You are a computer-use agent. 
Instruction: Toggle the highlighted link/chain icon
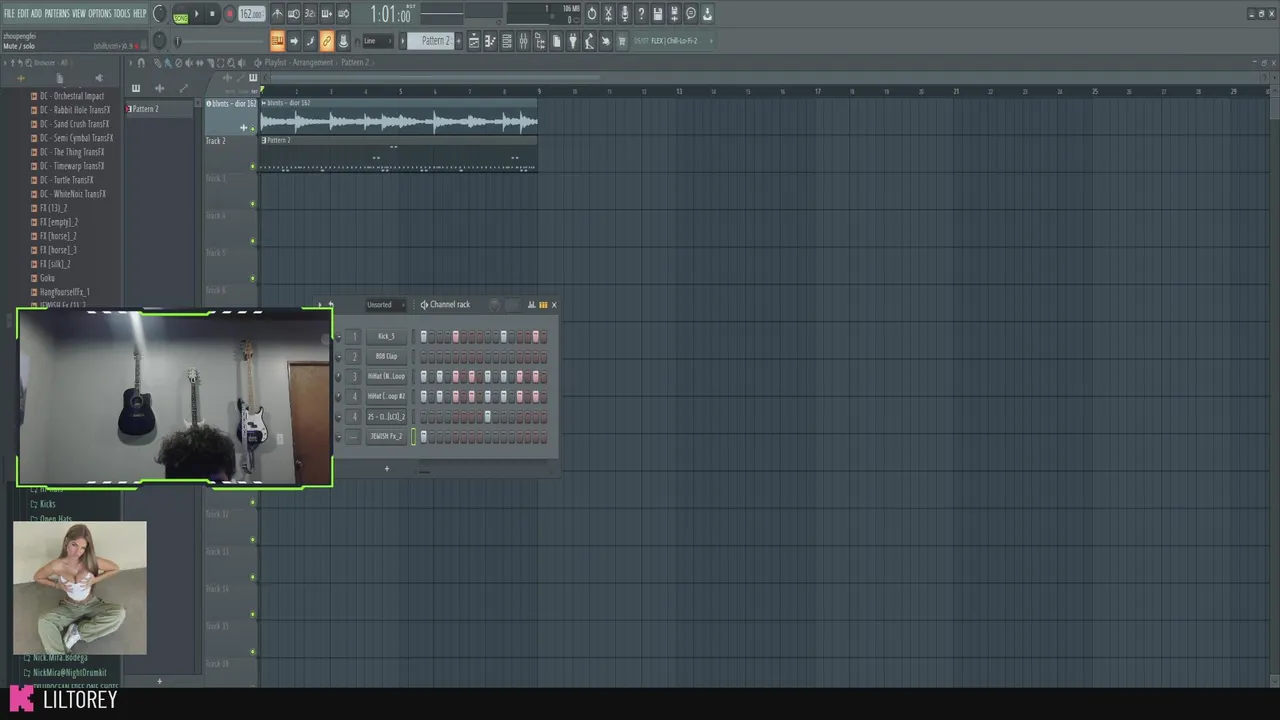point(327,41)
